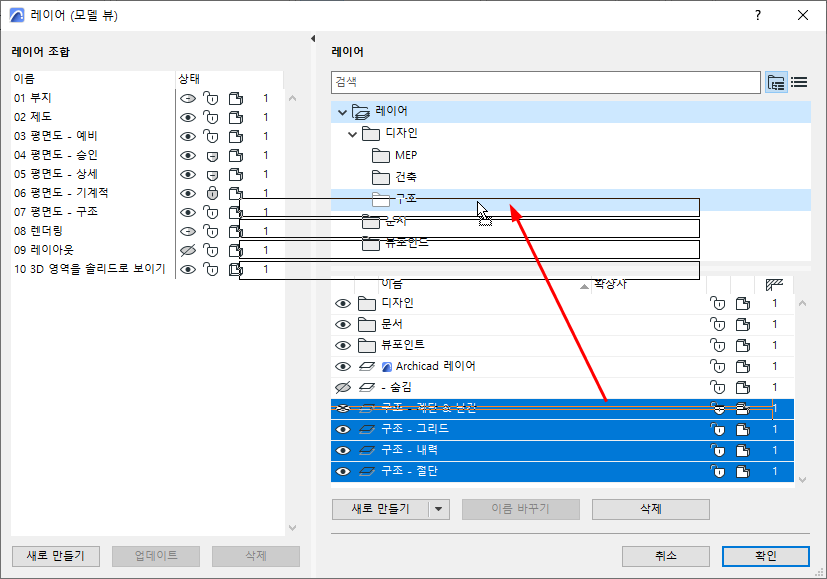Collapse the layer combinations panel arrow
The width and height of the screenshot is (827, 579).
point(313,38)
